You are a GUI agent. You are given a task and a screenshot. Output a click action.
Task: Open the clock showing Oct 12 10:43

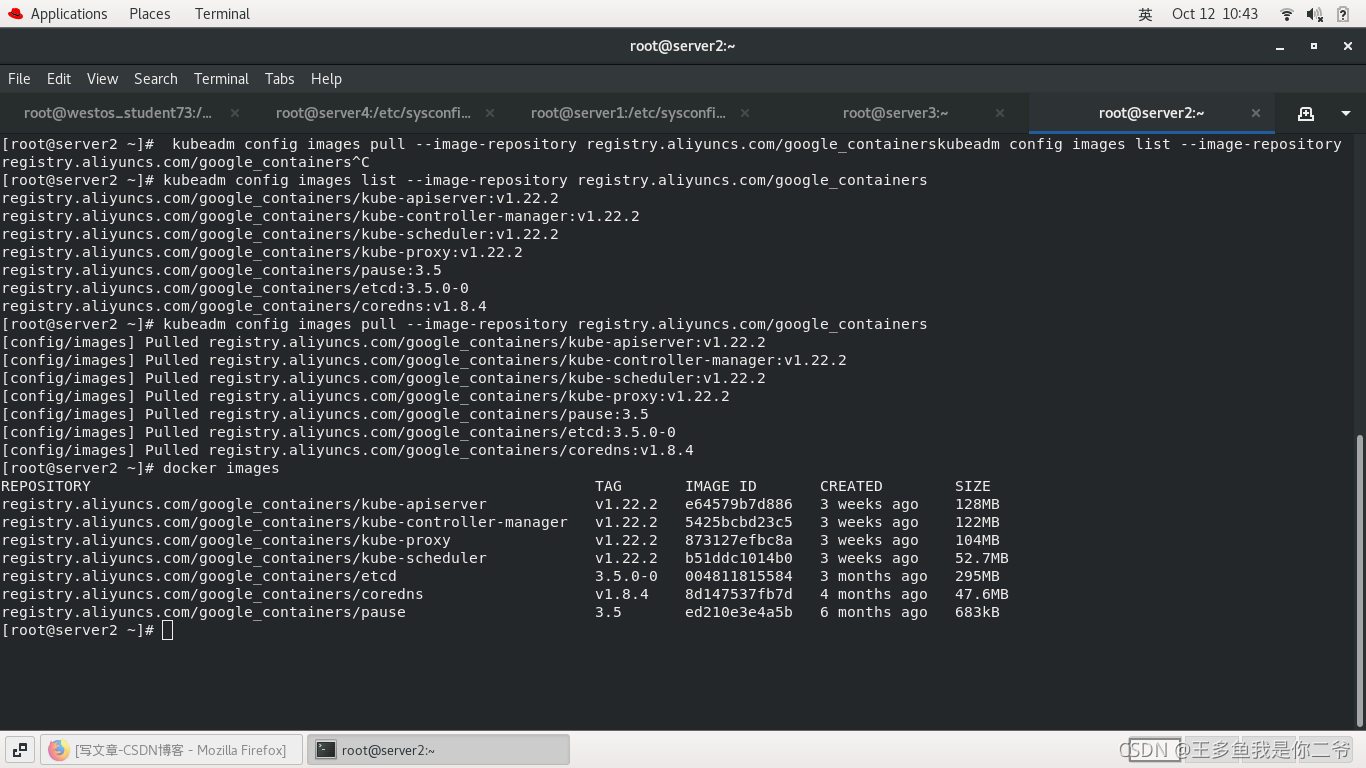[1215, 14]
